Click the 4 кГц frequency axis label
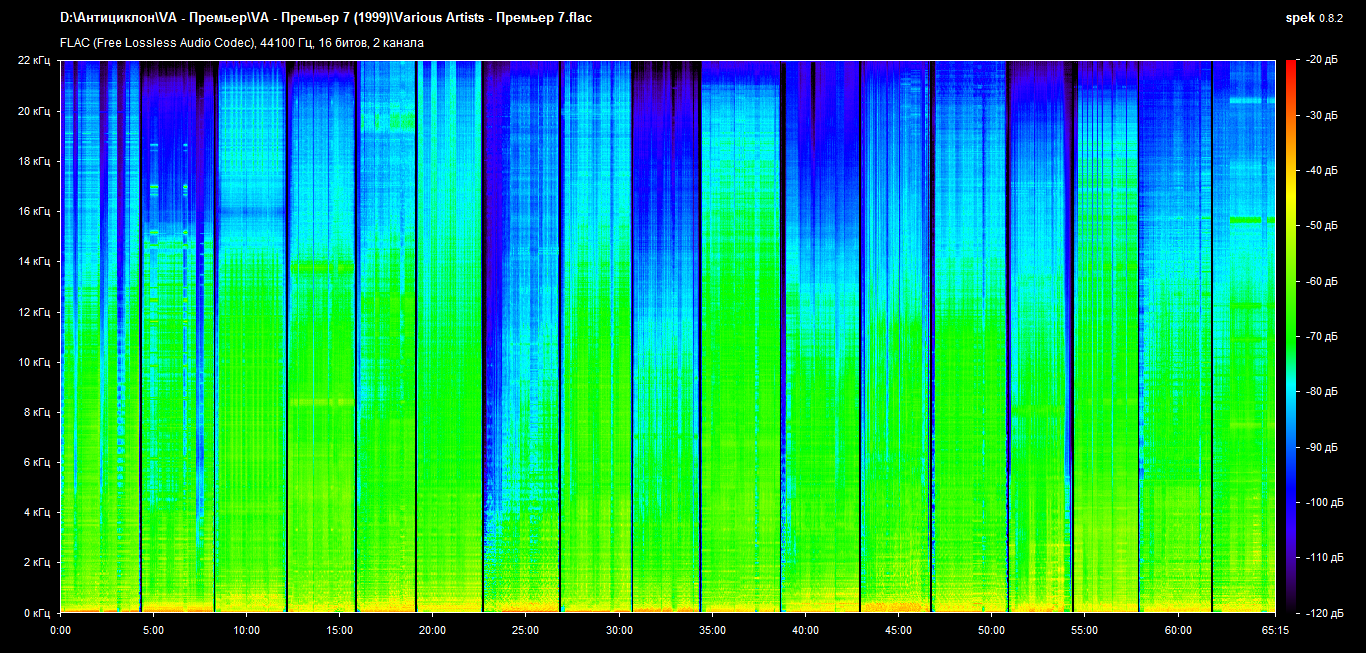The width and height of the screenshot is (1366, 653). click(38, 512)
